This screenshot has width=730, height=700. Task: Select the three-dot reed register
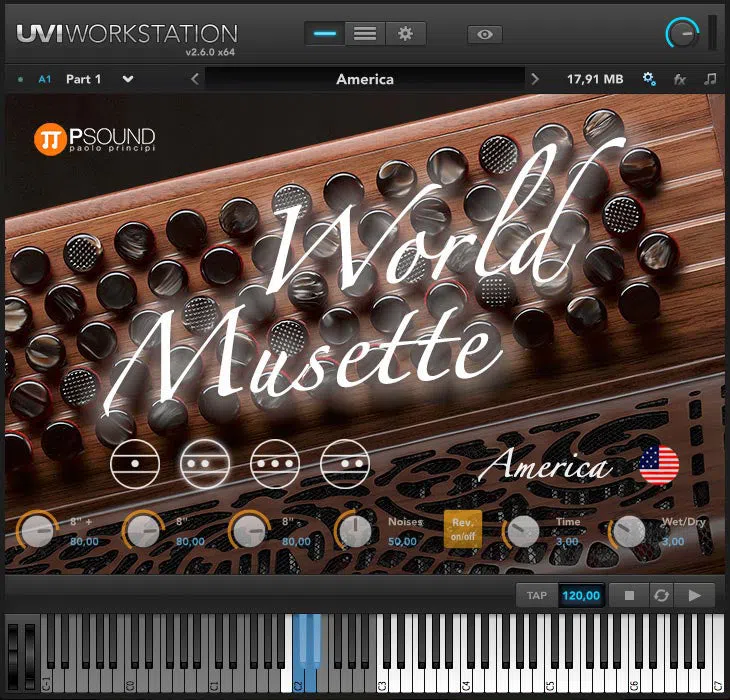tap(275, 464)
